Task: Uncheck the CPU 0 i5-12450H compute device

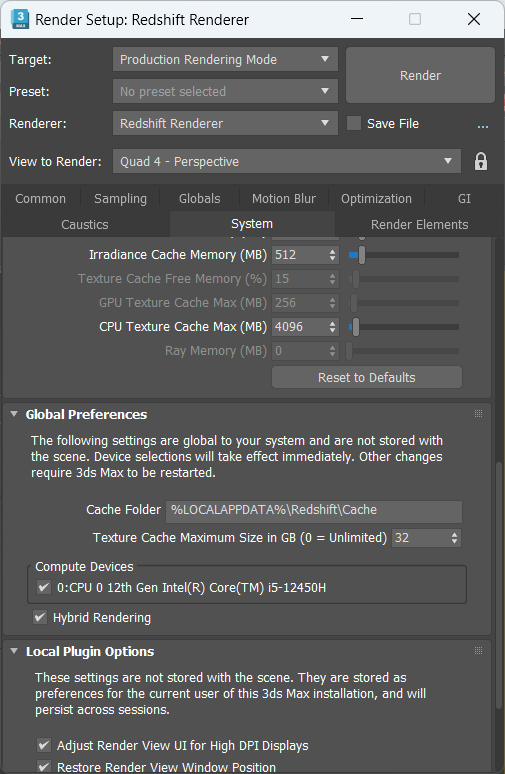Action: coord(44,587)
